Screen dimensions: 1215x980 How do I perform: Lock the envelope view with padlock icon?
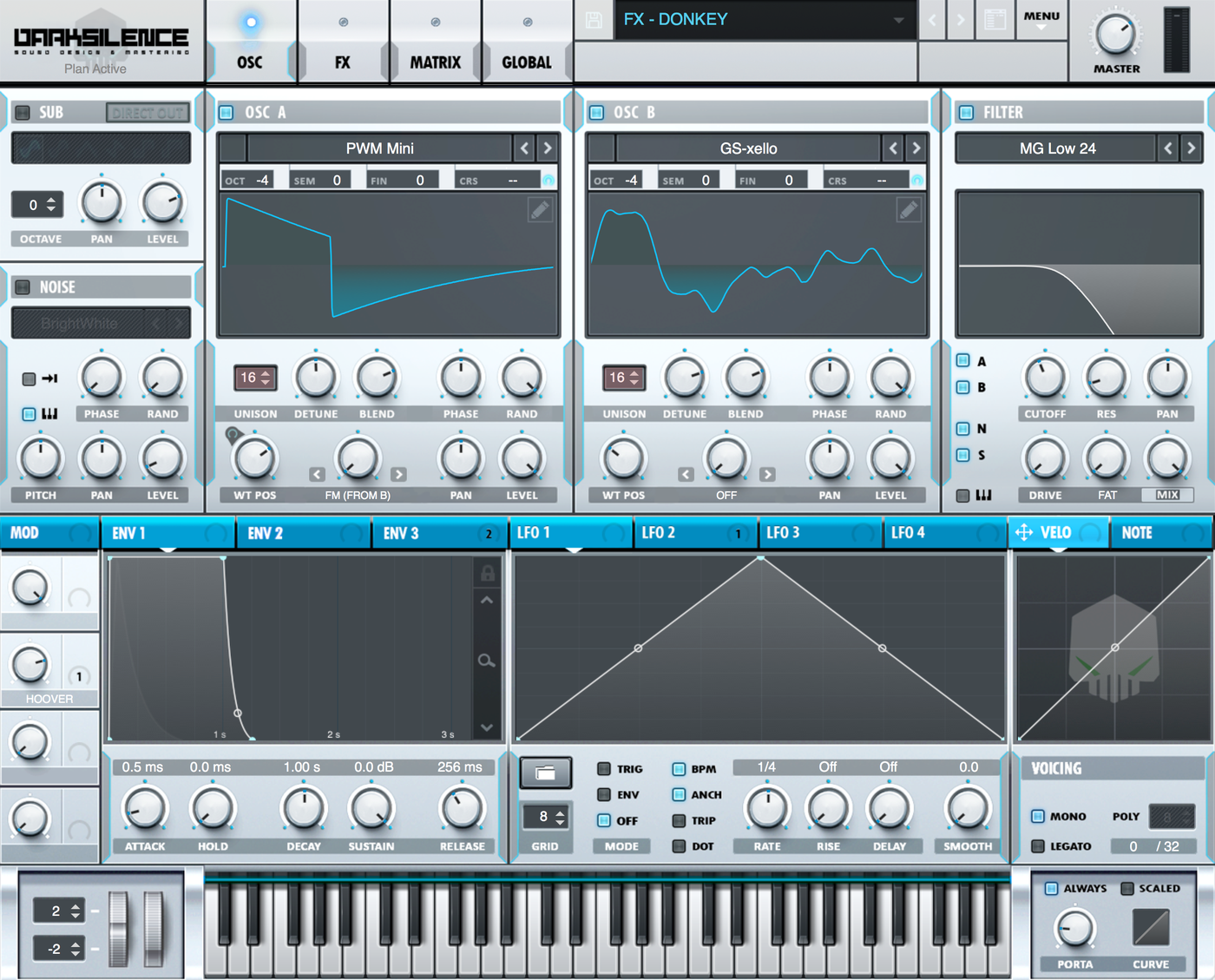487,573
